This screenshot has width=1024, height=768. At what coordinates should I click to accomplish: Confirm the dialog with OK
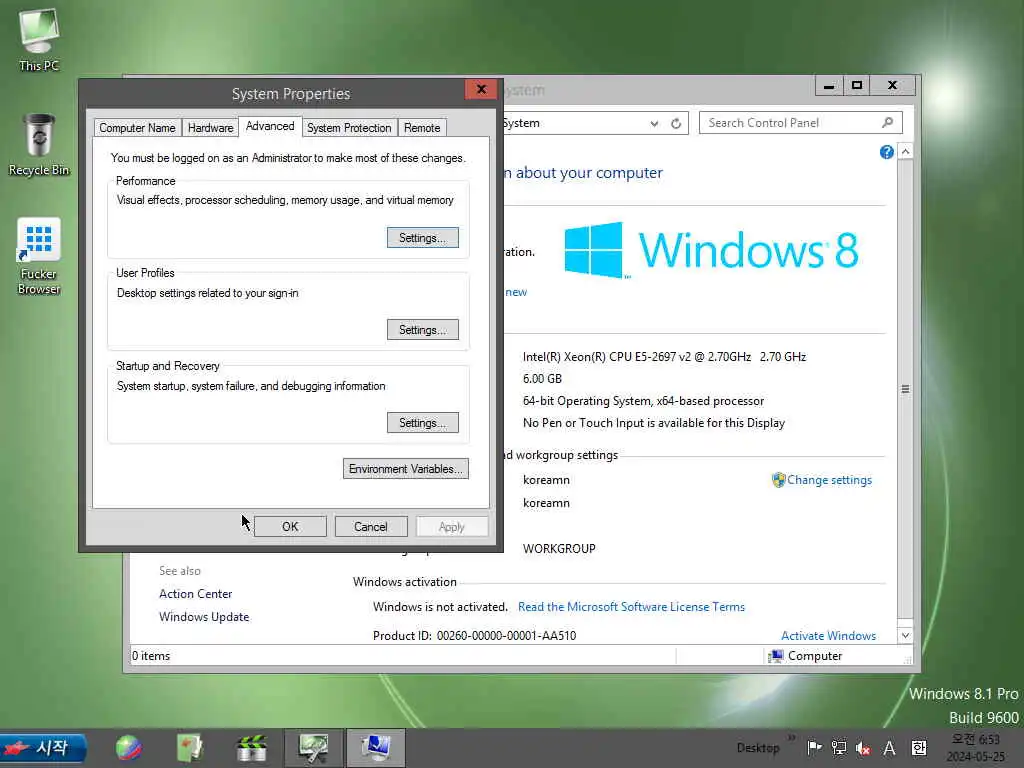(x=290, y=526)
